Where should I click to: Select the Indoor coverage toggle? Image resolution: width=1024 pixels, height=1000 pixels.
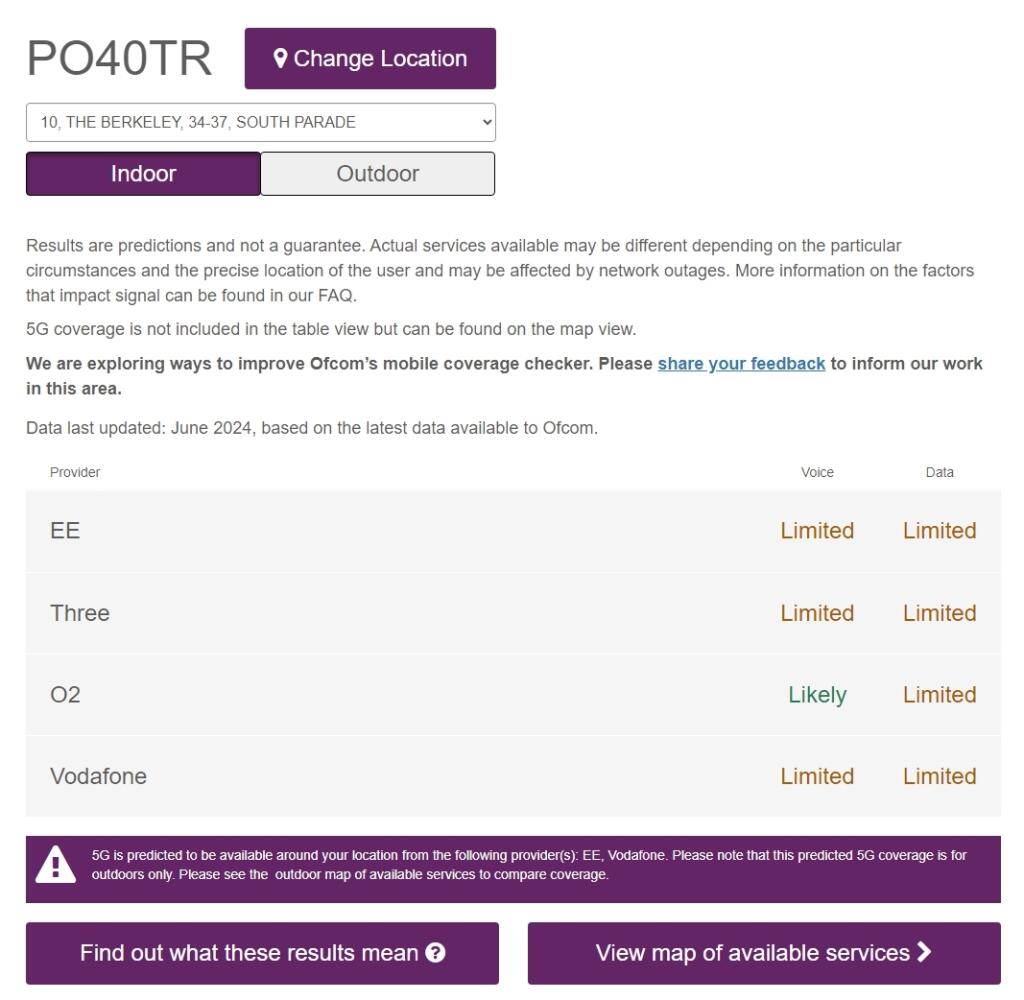pos(143,174)
